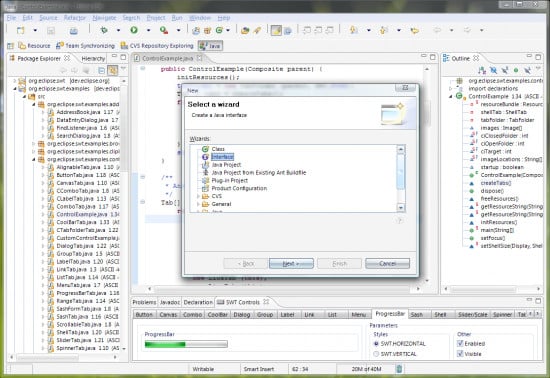The height and width of the screenshot is (378, 550).
Task: Click the New file toolbar icon
Action: tap(21, 31)
